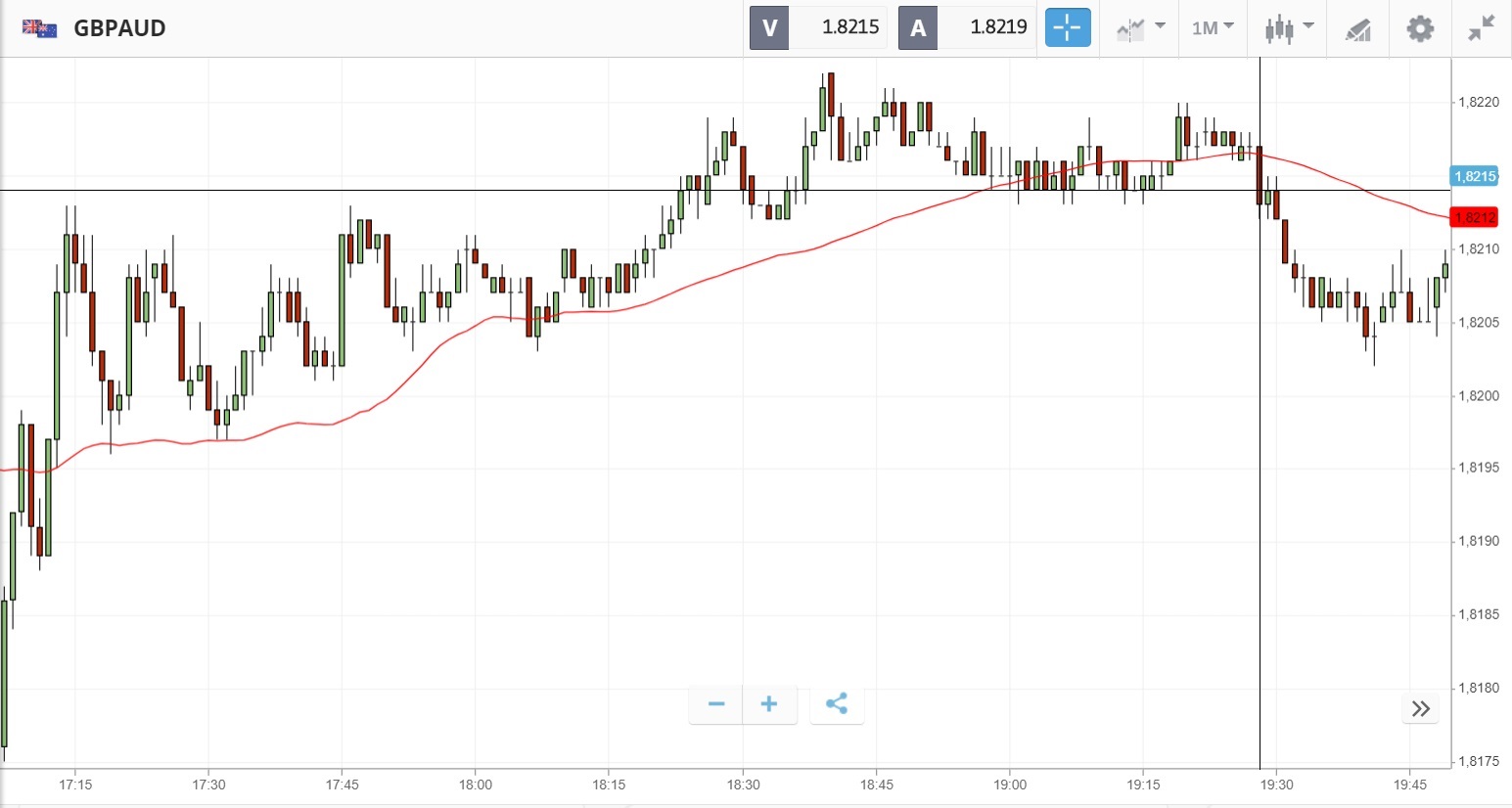The height and width of the screenshot is (808, 1512).
Task: Open the drawing tools icon
Action: pos(1357,28)
